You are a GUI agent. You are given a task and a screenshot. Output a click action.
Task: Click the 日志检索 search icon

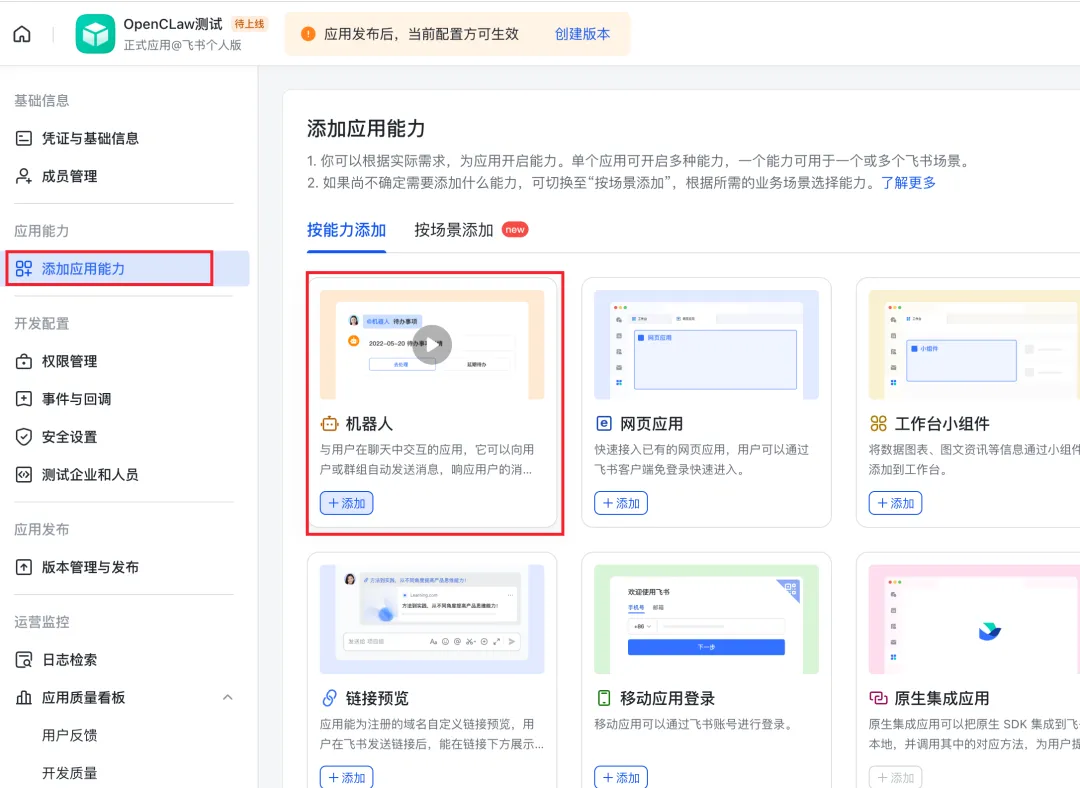(23, 660)
